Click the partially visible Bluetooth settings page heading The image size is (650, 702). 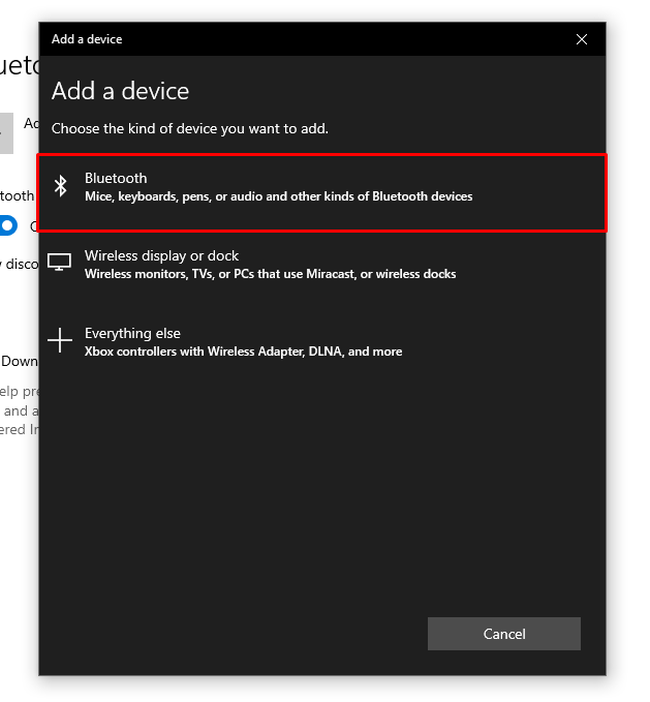(x=18, y=66)
